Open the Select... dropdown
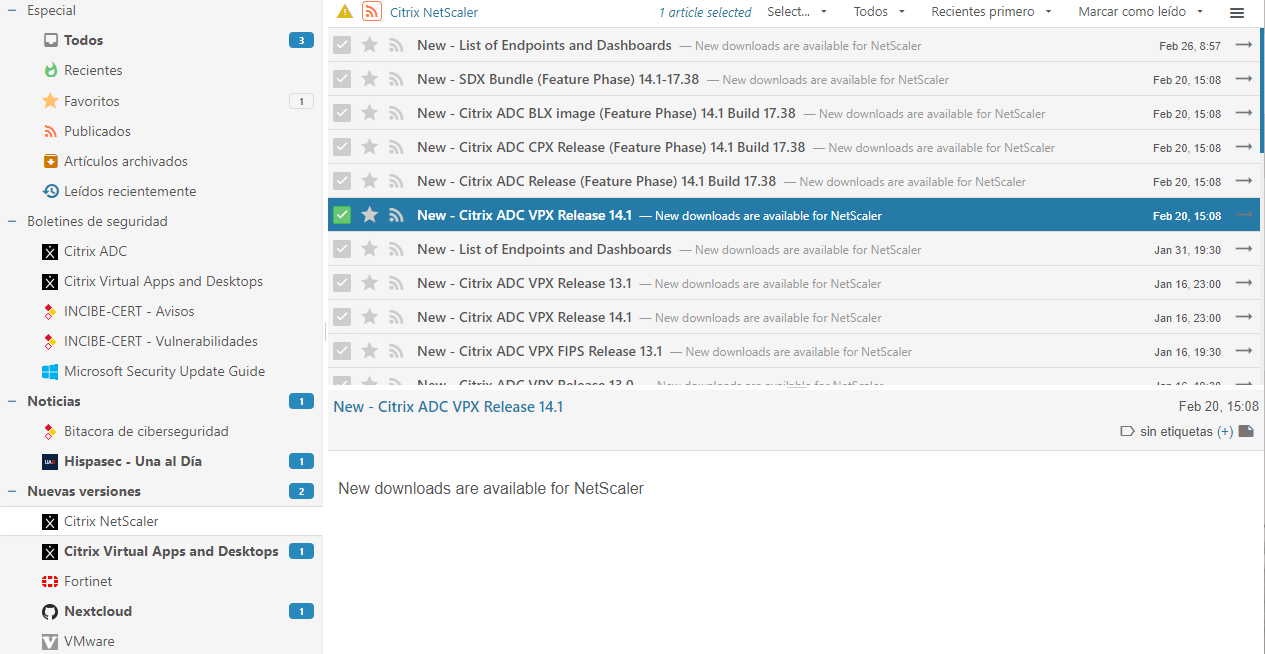The height and width of the screenshot is (654, 1265). tap(797, 12)
